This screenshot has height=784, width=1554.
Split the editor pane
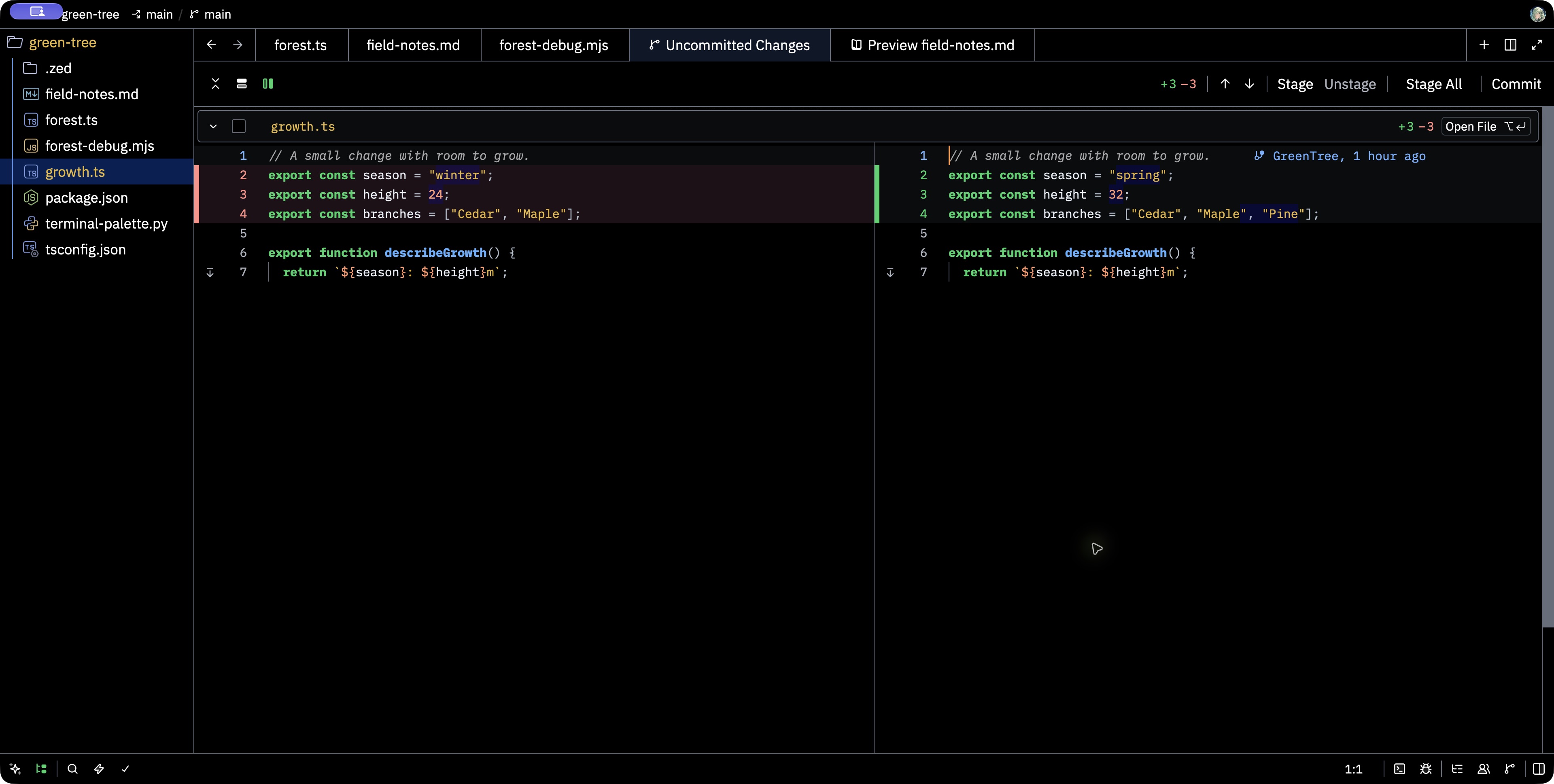point(1511,44)
